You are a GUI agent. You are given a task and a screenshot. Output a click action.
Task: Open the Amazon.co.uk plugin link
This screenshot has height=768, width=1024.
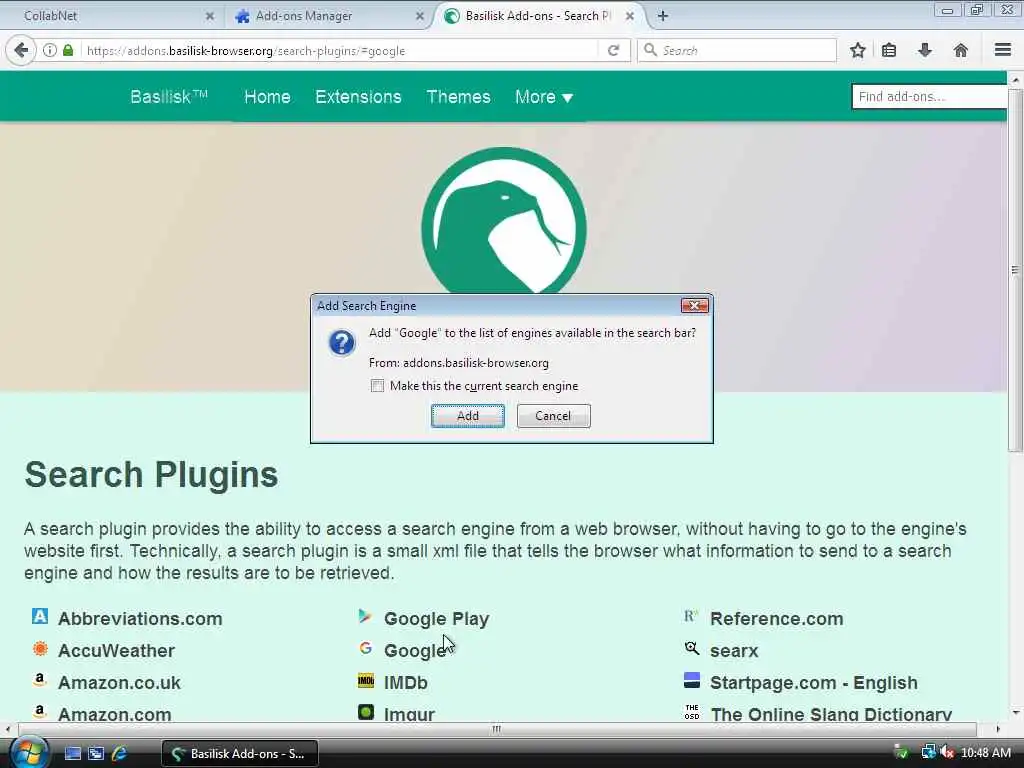point(119,682)
